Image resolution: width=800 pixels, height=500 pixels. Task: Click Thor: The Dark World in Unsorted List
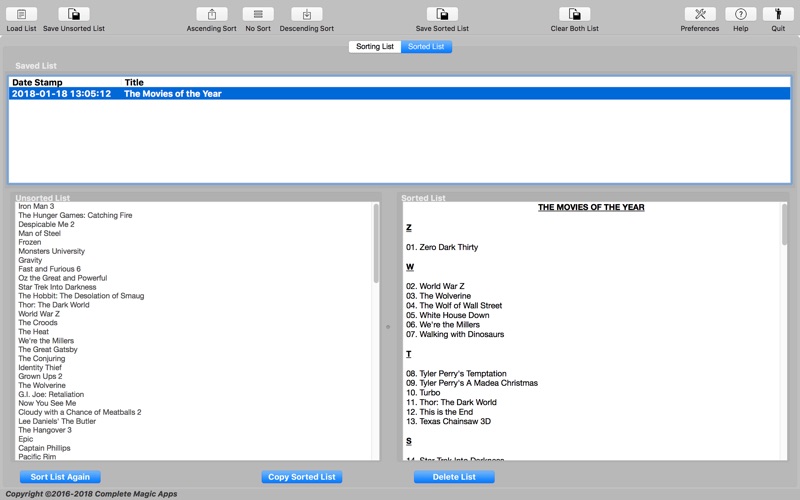point(54,305)
